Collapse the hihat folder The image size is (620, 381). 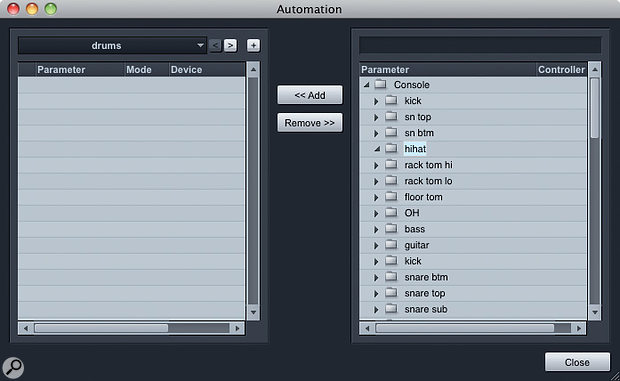coord(377,149)
